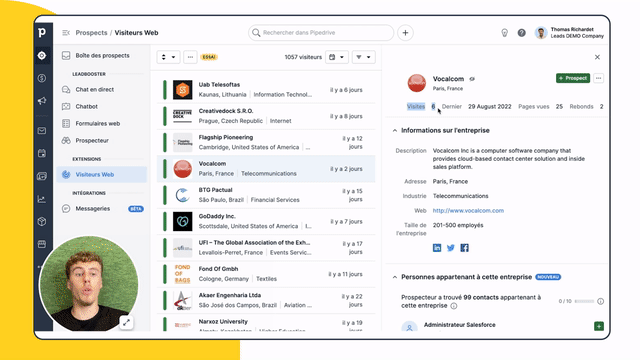
Task: Click the '29 August 2022' last visit date
Action: [489, 107]
